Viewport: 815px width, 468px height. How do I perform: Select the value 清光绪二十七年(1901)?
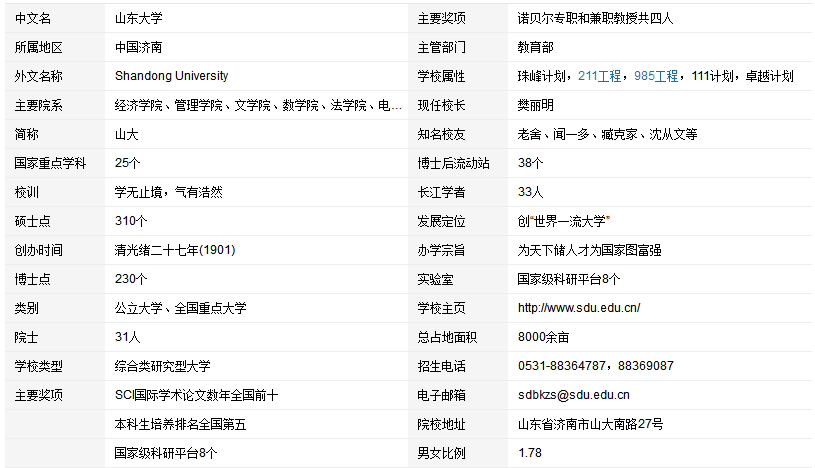[x=175, y=251]
